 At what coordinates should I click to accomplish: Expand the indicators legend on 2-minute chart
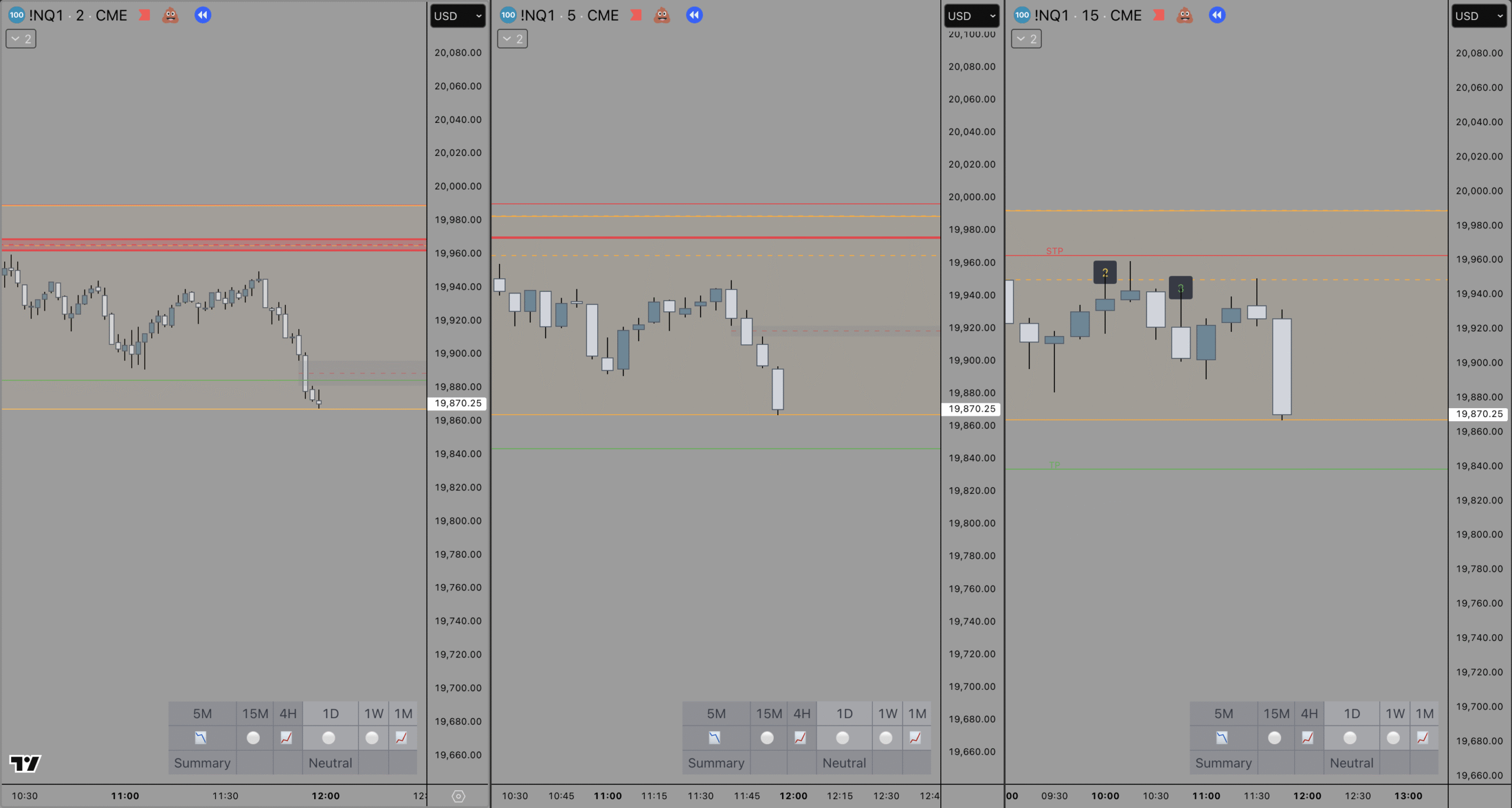[x=21, y=39]
